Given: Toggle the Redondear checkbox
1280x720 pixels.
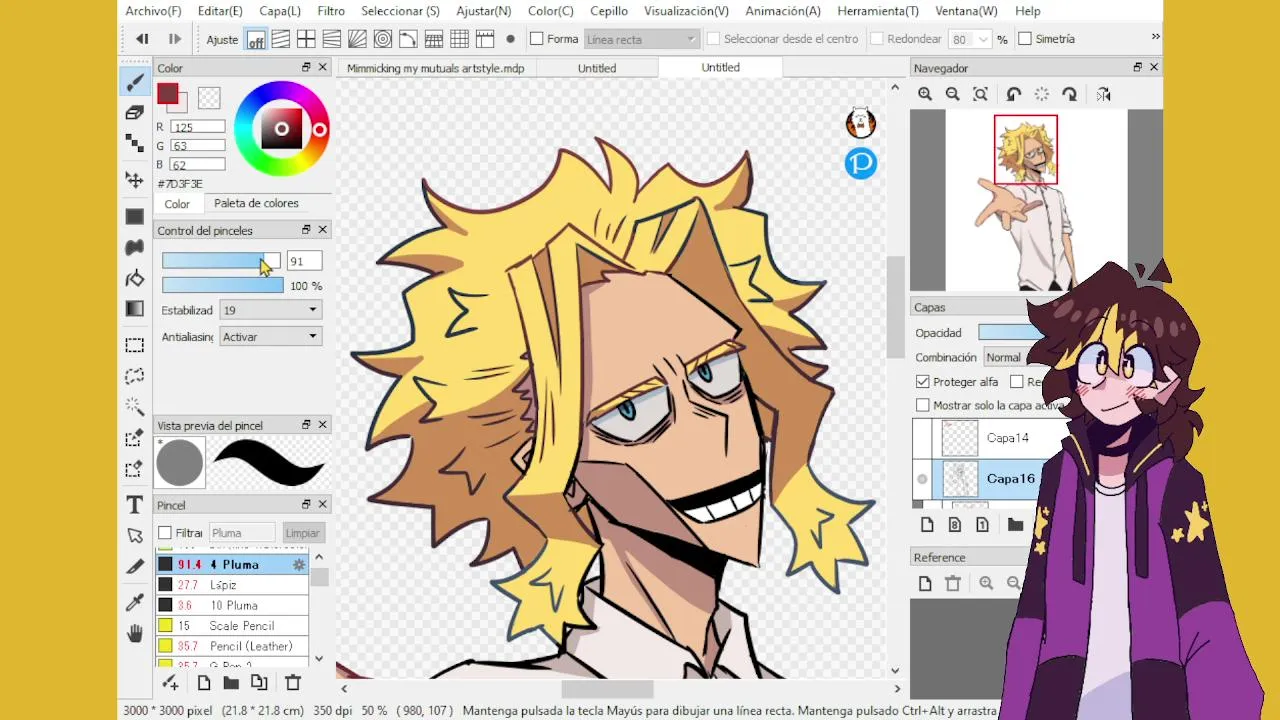Looking at the screenshot, I should pos(877,39).
